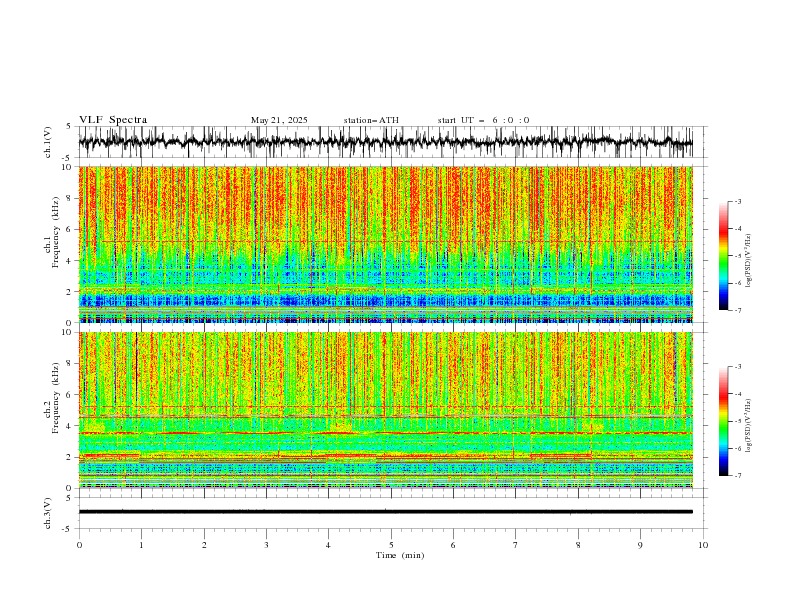Click the '-5' tick of the ch.3(V) axis

67,529
